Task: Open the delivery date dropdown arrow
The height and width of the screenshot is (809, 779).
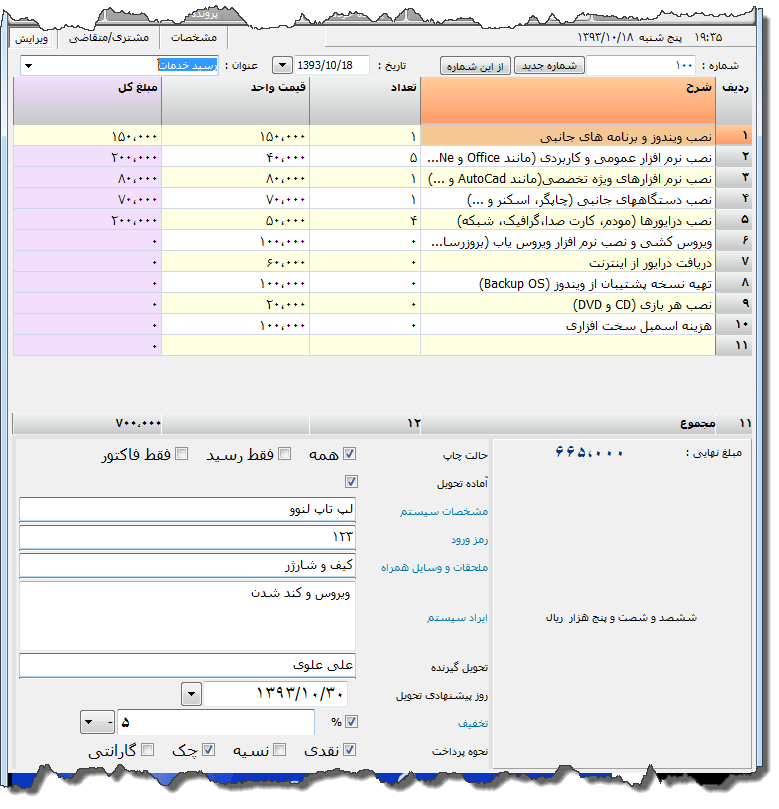Action: click(x=191, y=694)
